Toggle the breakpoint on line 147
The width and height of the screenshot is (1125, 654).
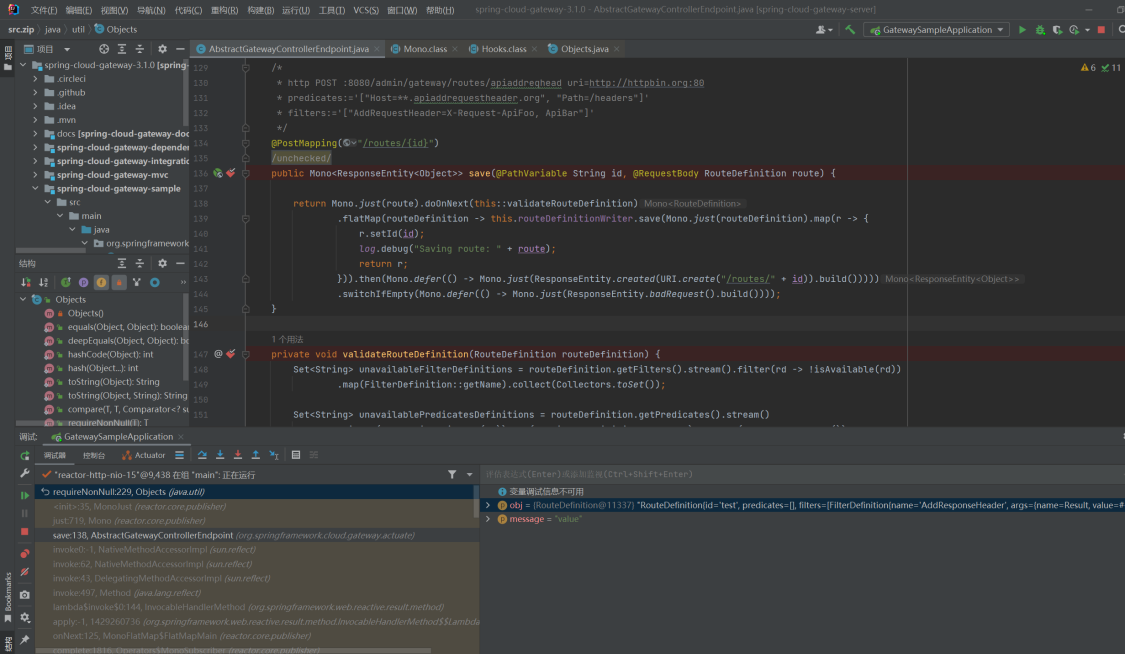coord(230,354)
